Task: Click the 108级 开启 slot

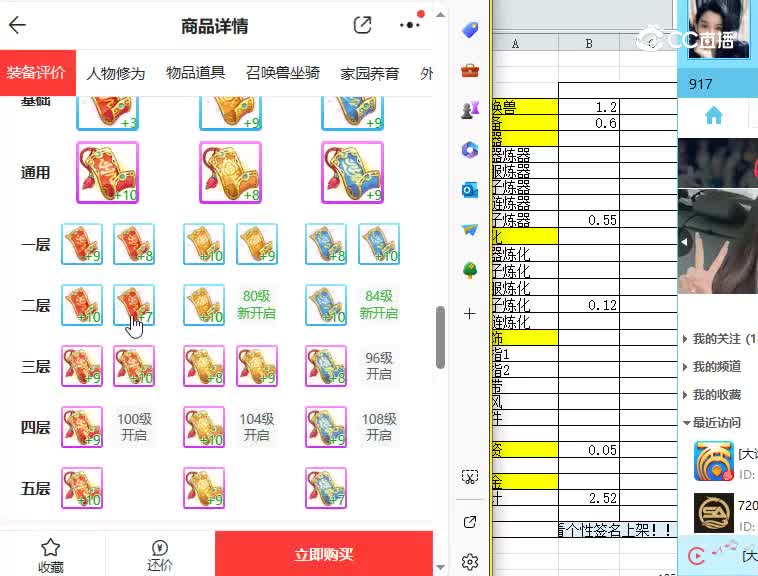Action: pos(379,427)
